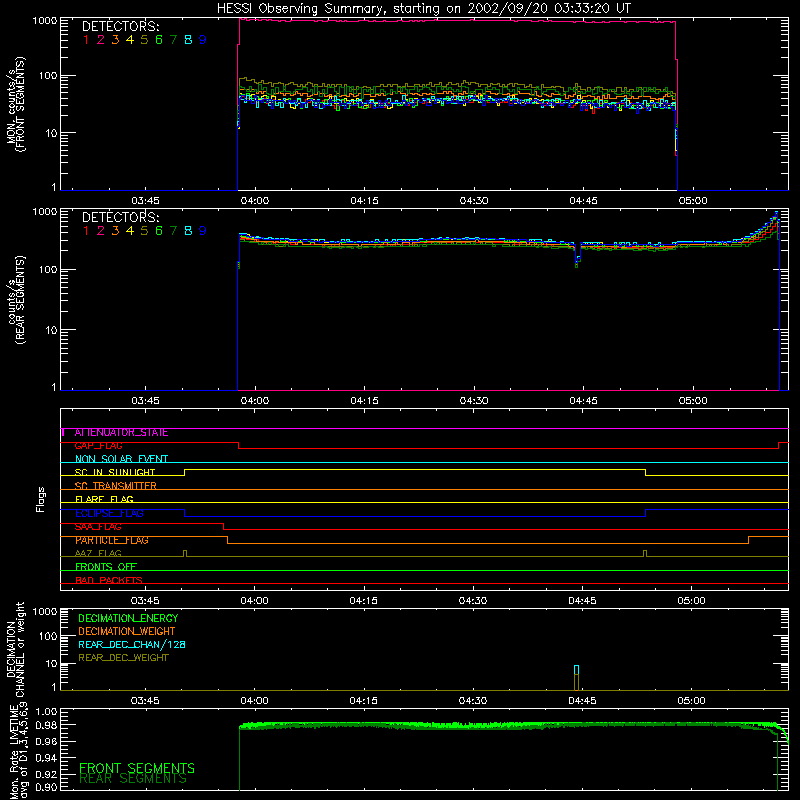Viewport: 800px width, 800px height.
Task: Click 04:15 tick under front segments panel
Action: 364,201
